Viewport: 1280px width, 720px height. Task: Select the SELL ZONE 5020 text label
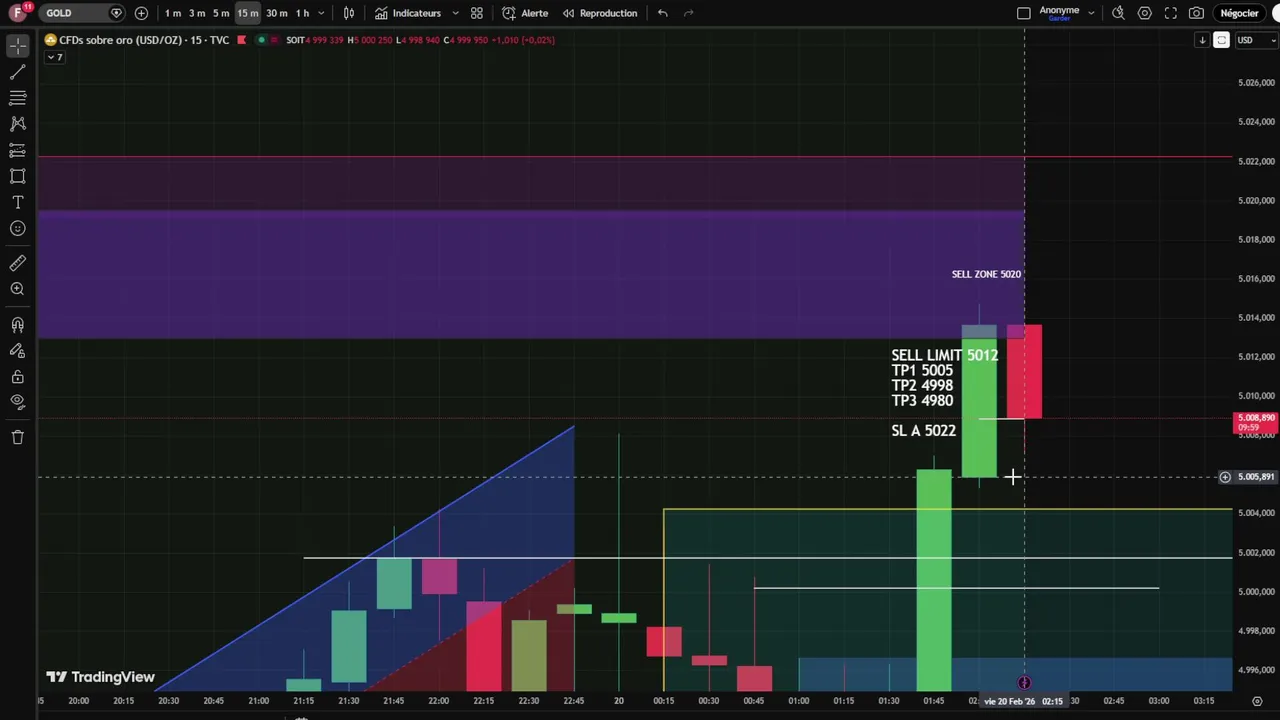click(x=986, y=274)
